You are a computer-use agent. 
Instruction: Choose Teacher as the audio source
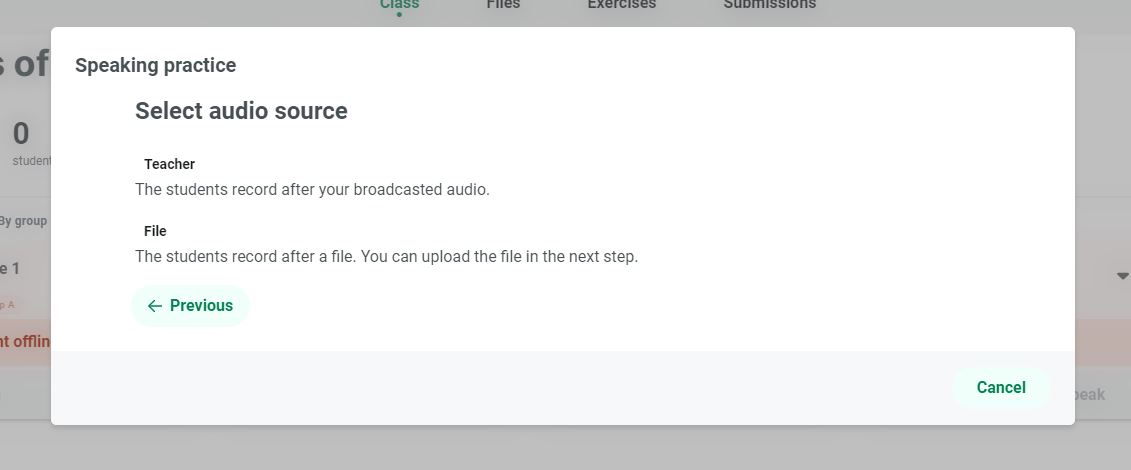169,164
